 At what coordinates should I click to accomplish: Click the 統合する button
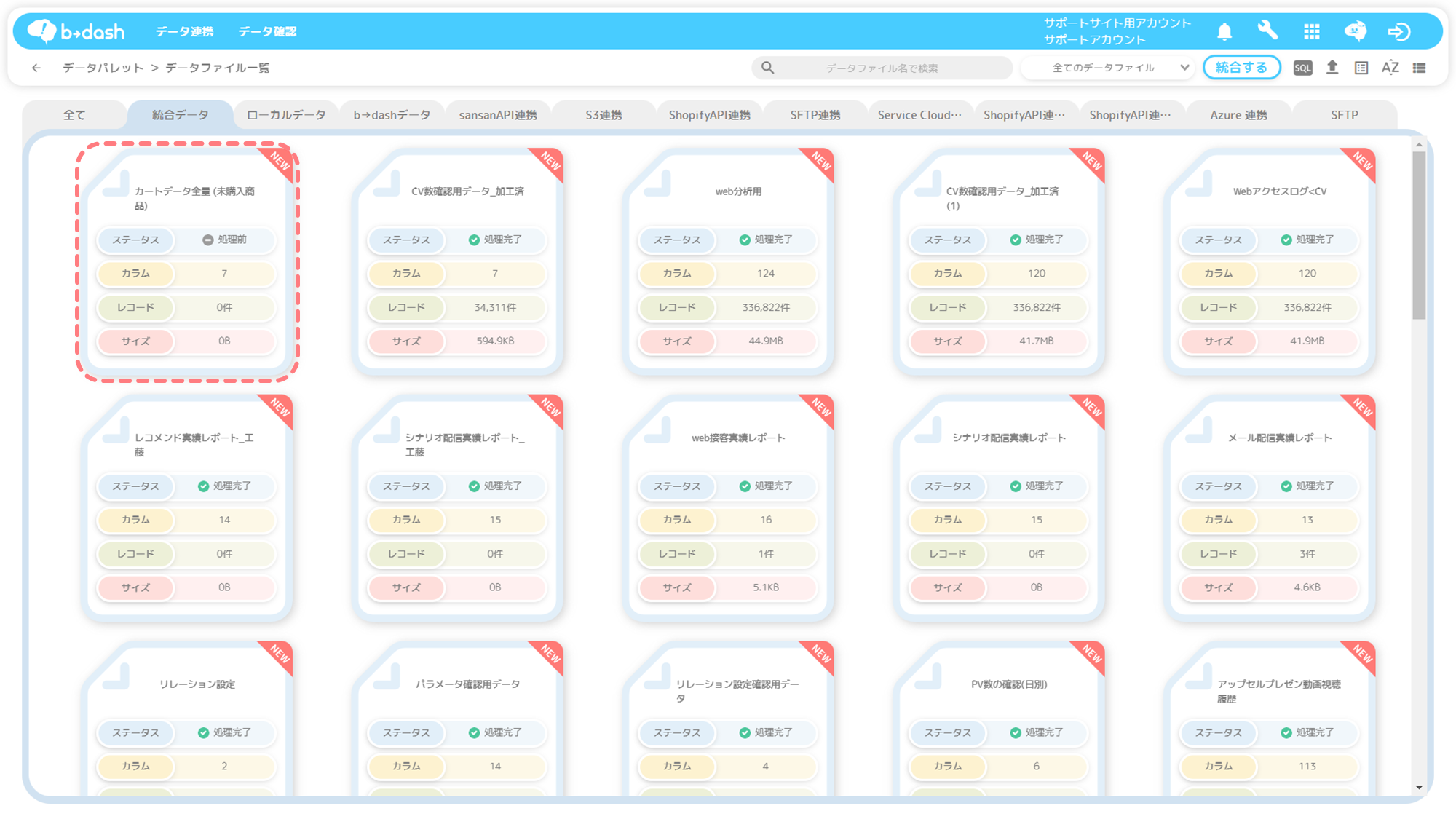pos(1241,68)
